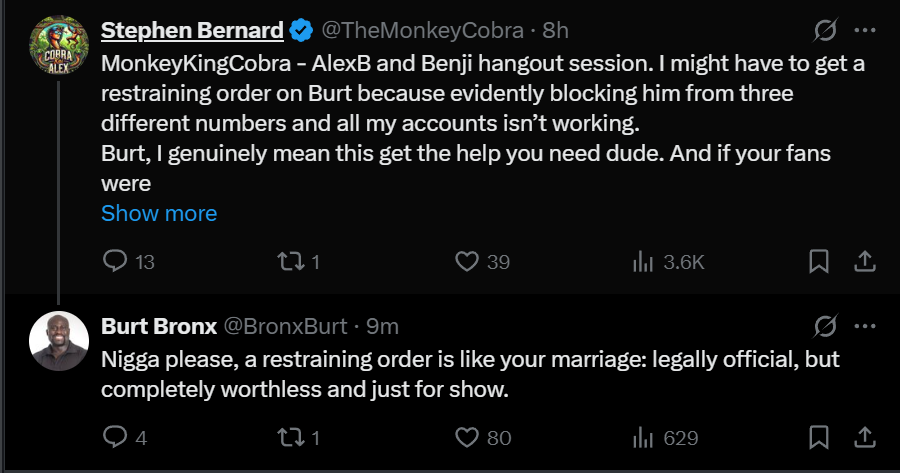The width and height of the screenshot is (900, 473).
Task: Open @TheMonkeyCobra handle link
Action: pyautogui.click(x=422, y=30)
